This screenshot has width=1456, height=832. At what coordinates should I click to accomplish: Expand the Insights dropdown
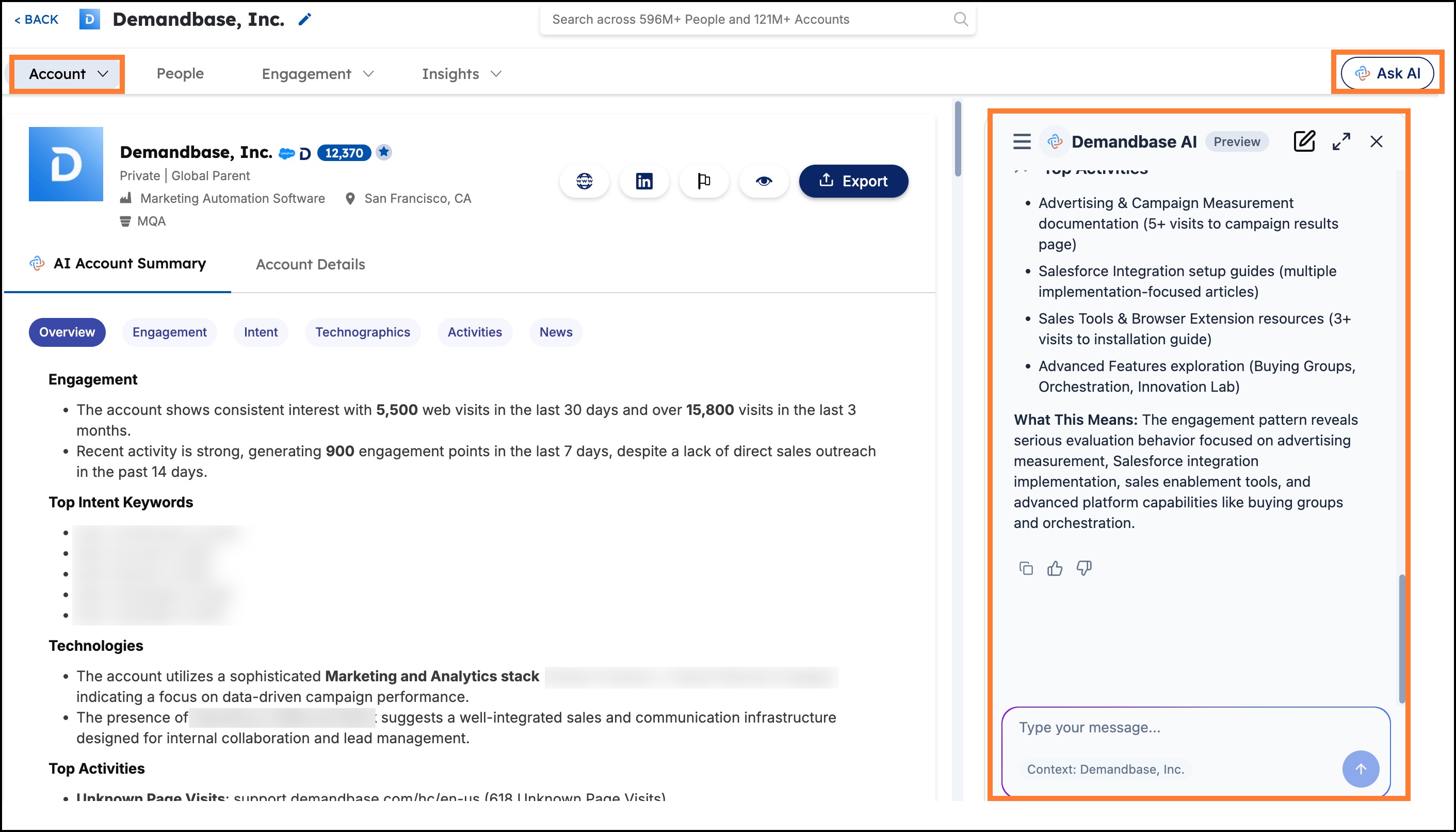[462, 74]
